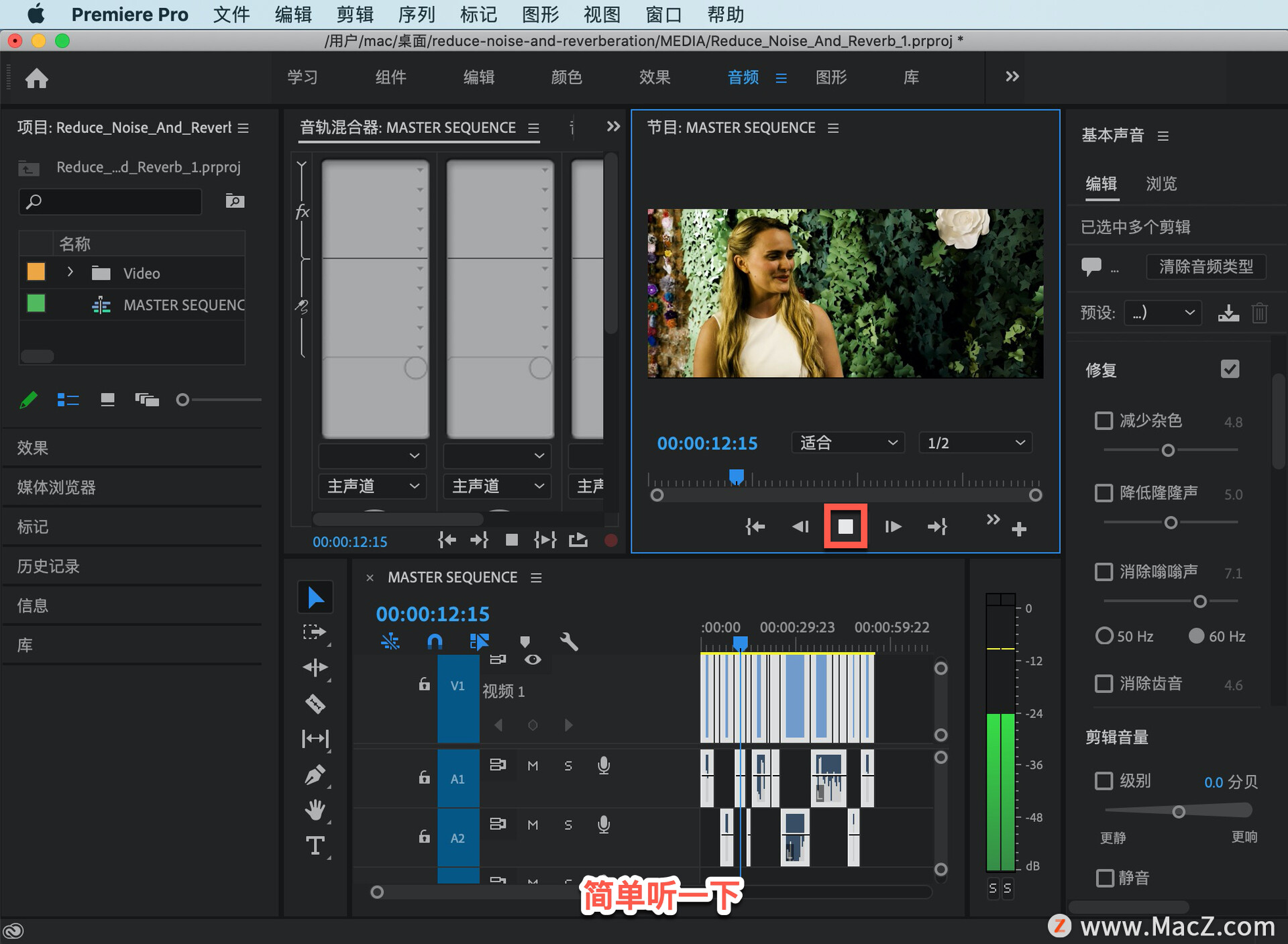Open the 历史记录 panel
1288x944 pixels.
(48, 566)
